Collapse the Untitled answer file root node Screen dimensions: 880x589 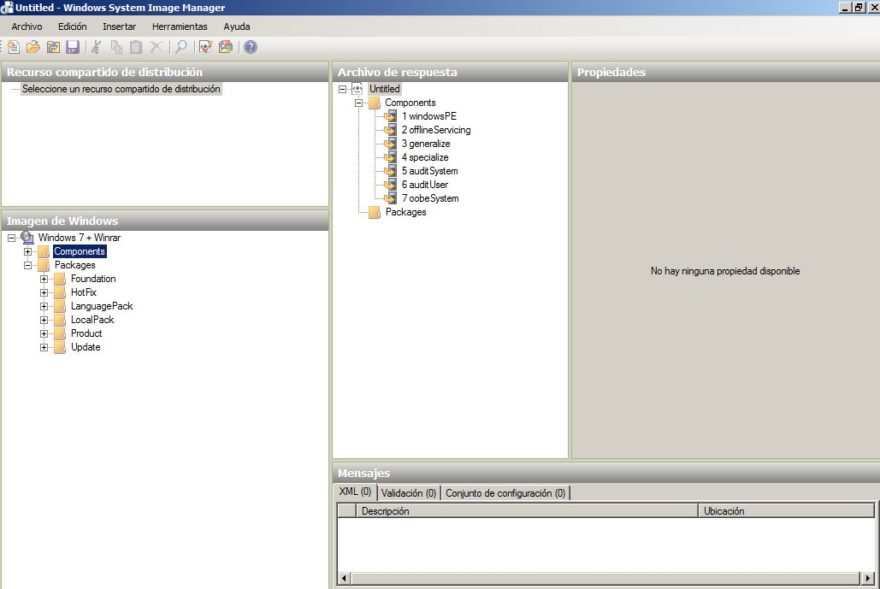point(342,89)
